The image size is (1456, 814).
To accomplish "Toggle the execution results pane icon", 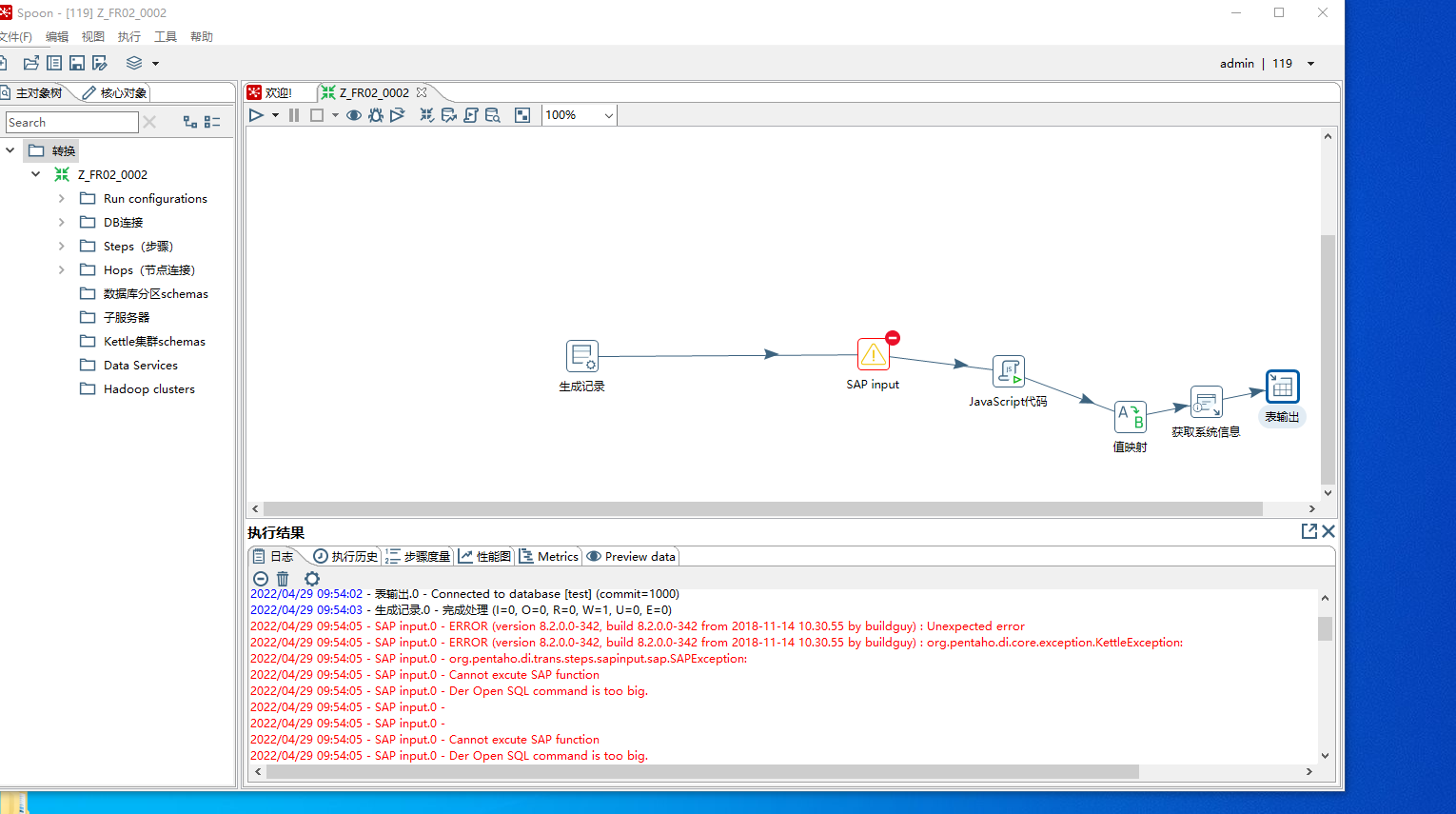I will [x=522, y=115].
